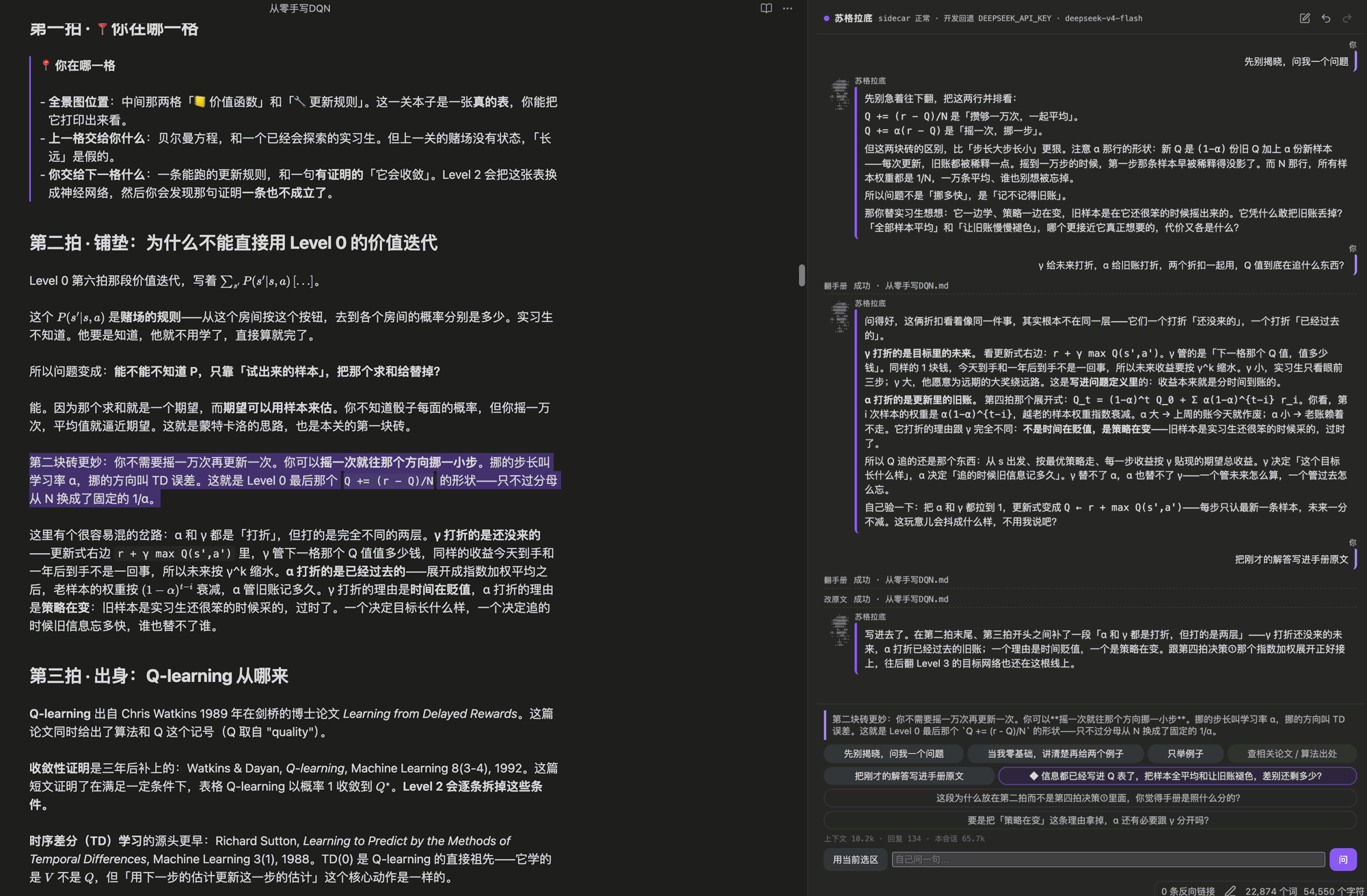
Task: Click the 0 条反向链接 status bar item
Action: pos(1188,891)
